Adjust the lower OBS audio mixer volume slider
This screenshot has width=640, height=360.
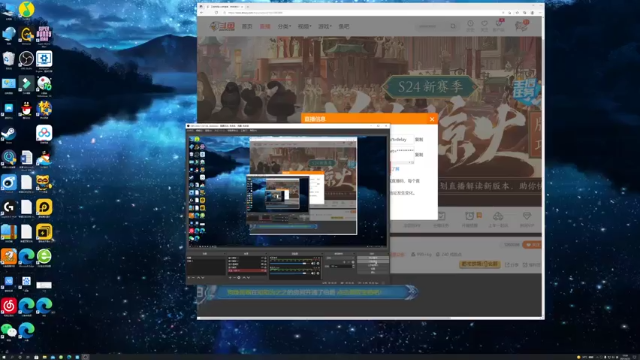[289, 273]
